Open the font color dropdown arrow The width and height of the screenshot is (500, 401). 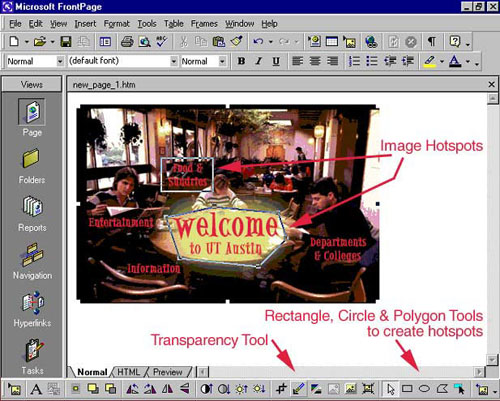(468, 61)
